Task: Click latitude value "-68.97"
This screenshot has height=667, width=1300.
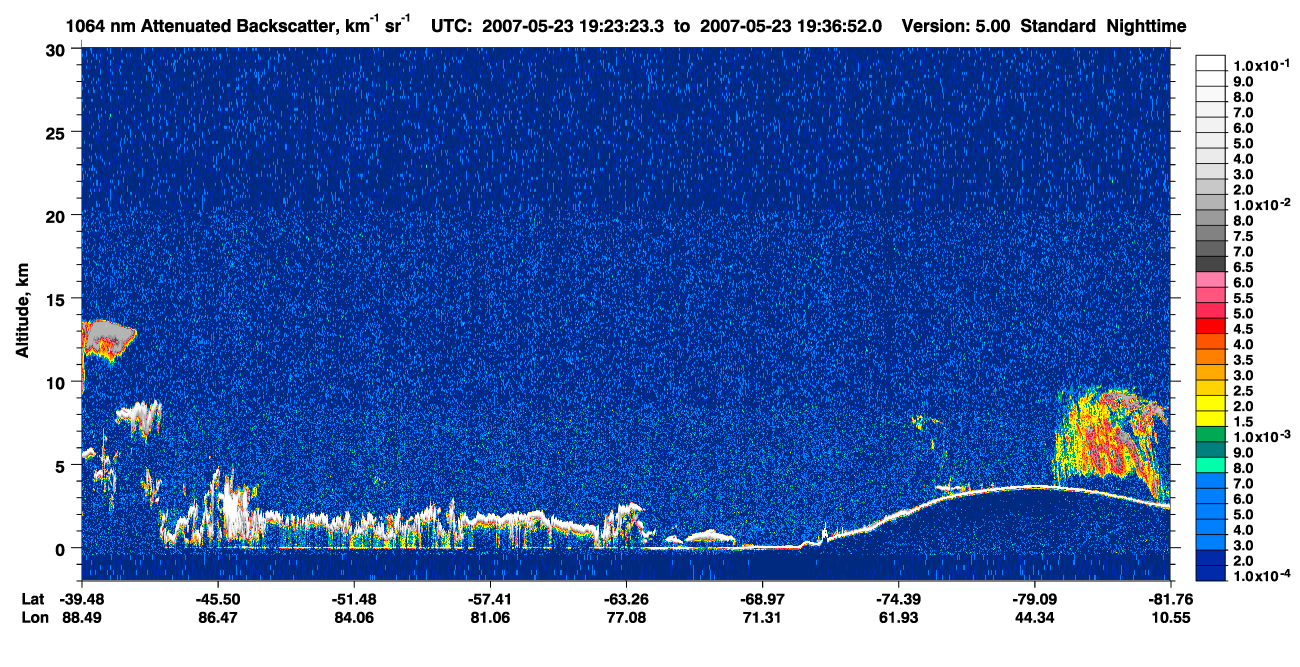Action: point(763,598)
